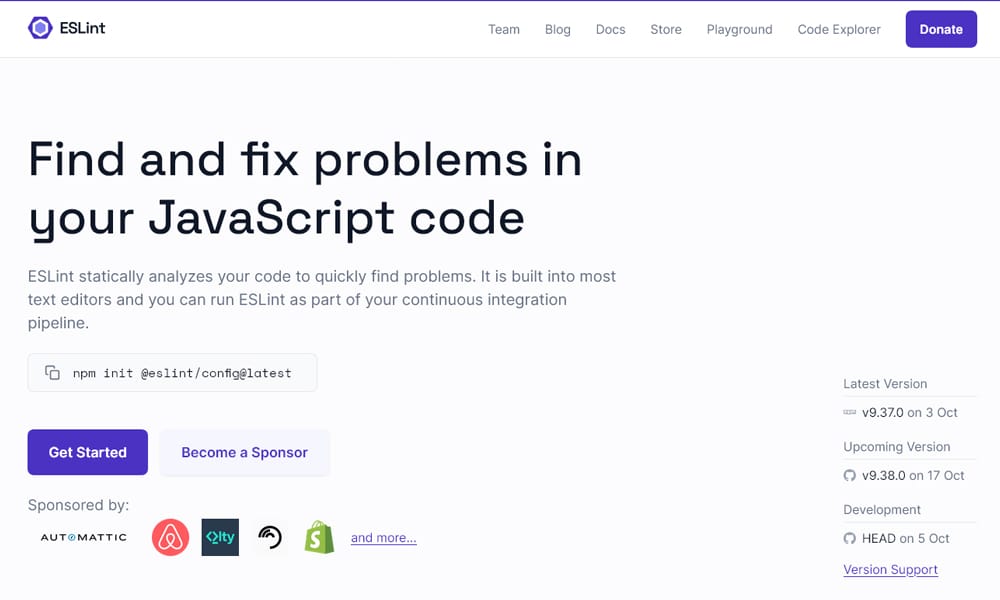Go to the Blog nav item
Screen dimensions: 1000x600
(x=558, y=29)
